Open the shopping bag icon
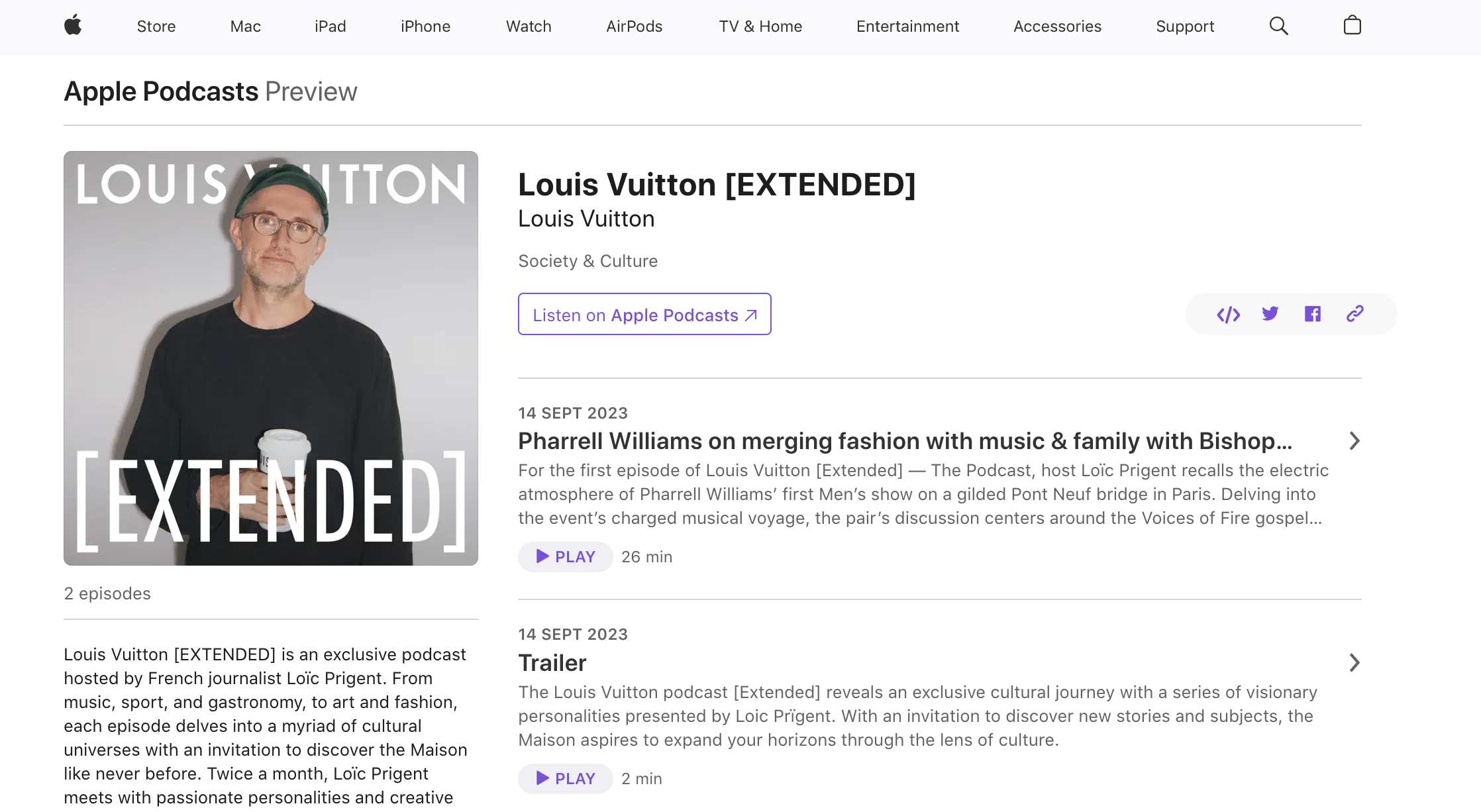Image resolution: width=1481 pixels, height=812 pixels. [1352, 26]
